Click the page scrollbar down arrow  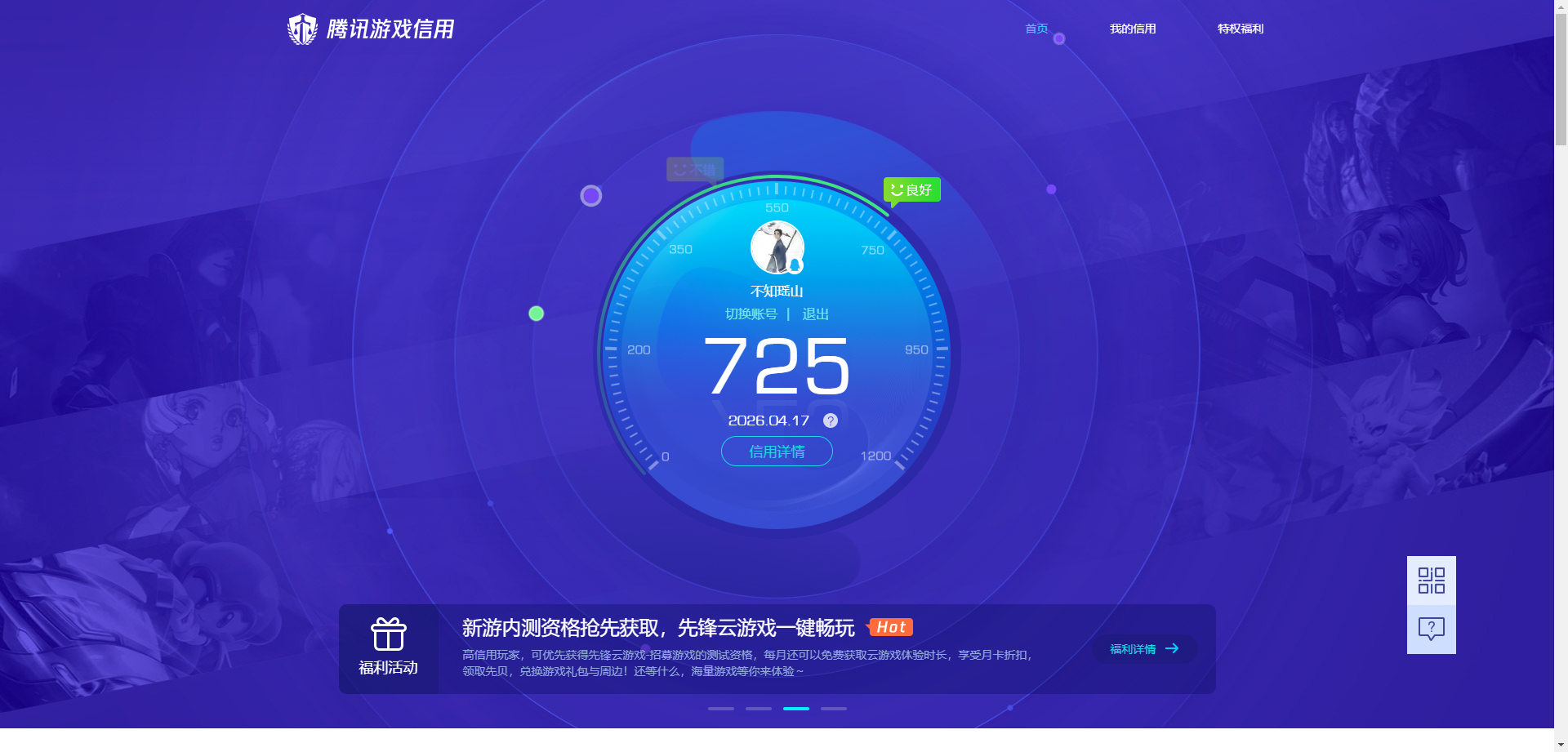1561,745
